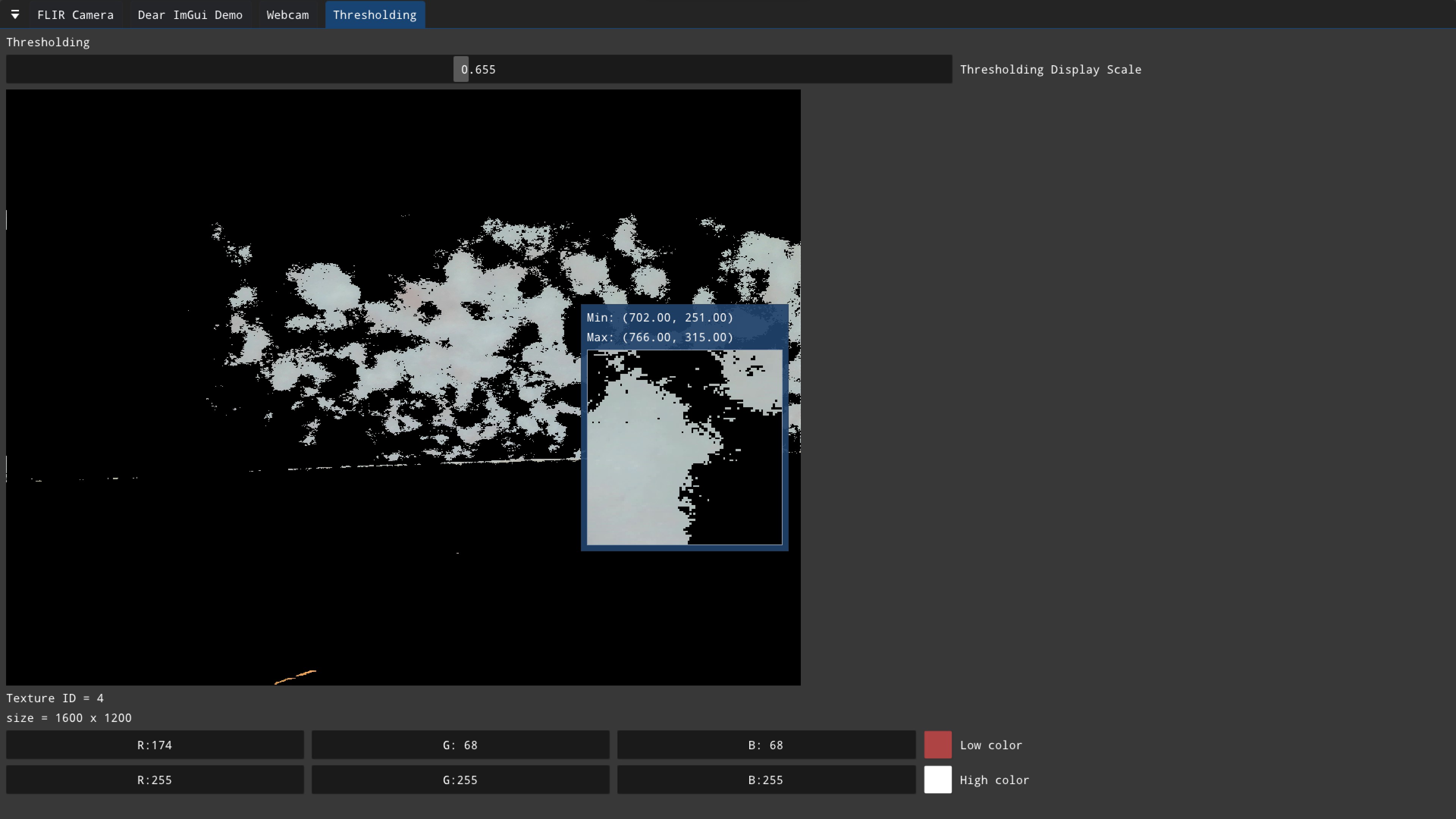Image resolution: width=1456 pixels, height=819 pixels.
Task: Select the Webcam tab
Action: pos(287,15)
